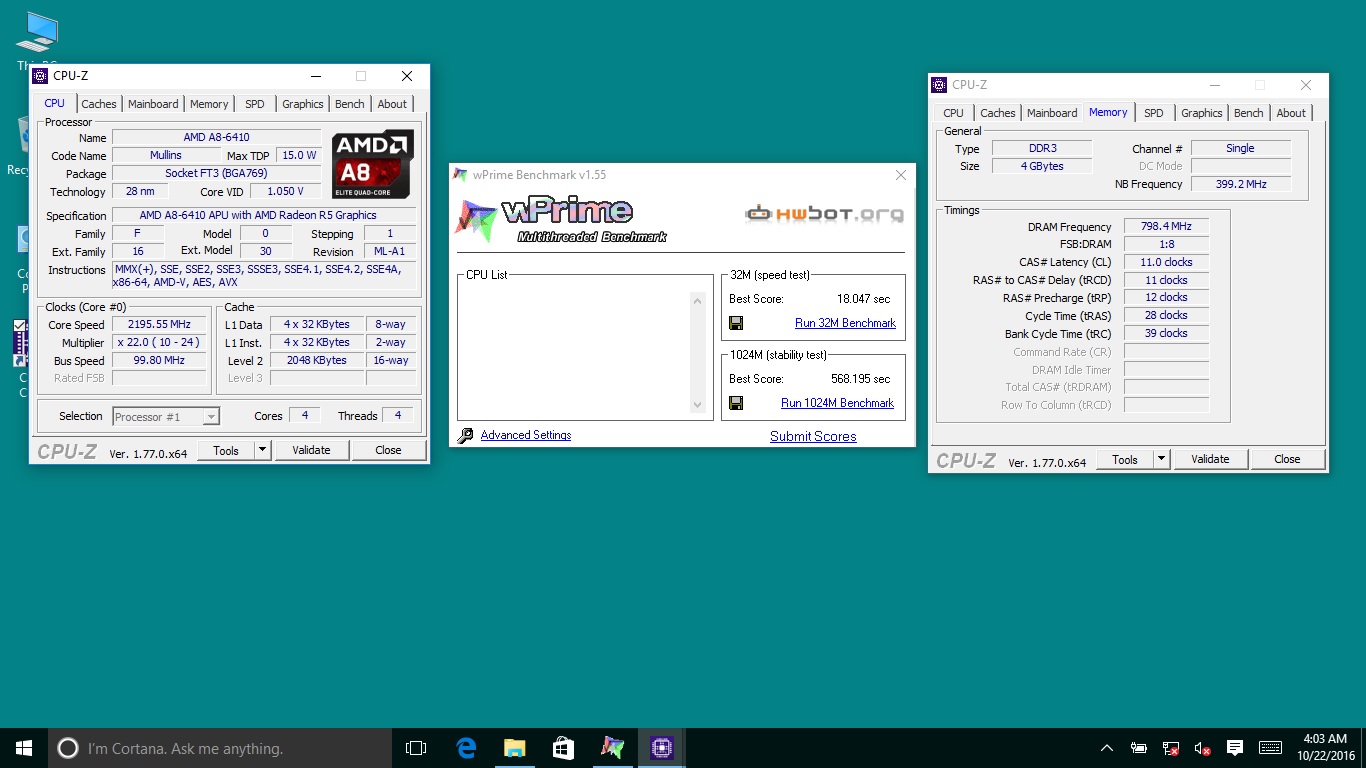This screenshot has width=1366, height=768.
Task: Click Tools button in CPU window
Action: [x=226, y=450]
